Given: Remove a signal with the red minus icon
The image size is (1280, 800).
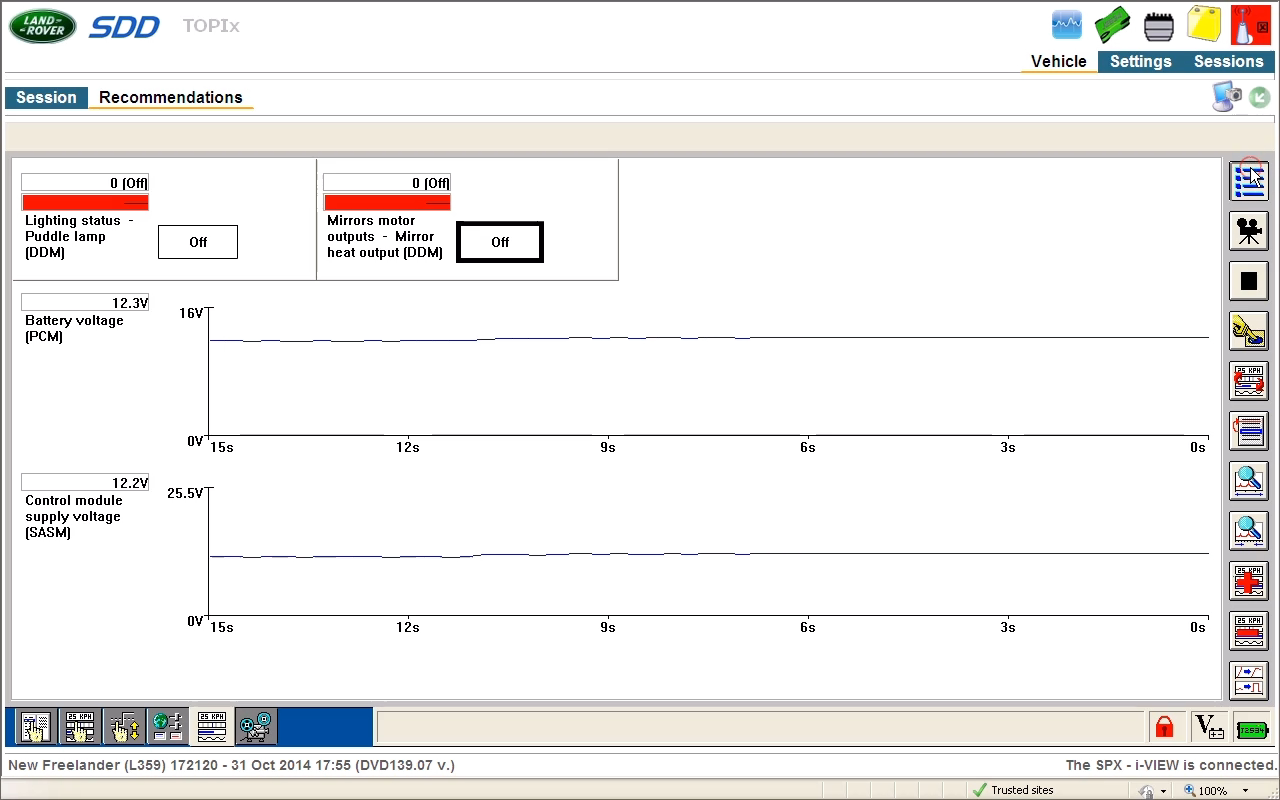Looking at the screenshot, I should click(x=1248, y=631).
